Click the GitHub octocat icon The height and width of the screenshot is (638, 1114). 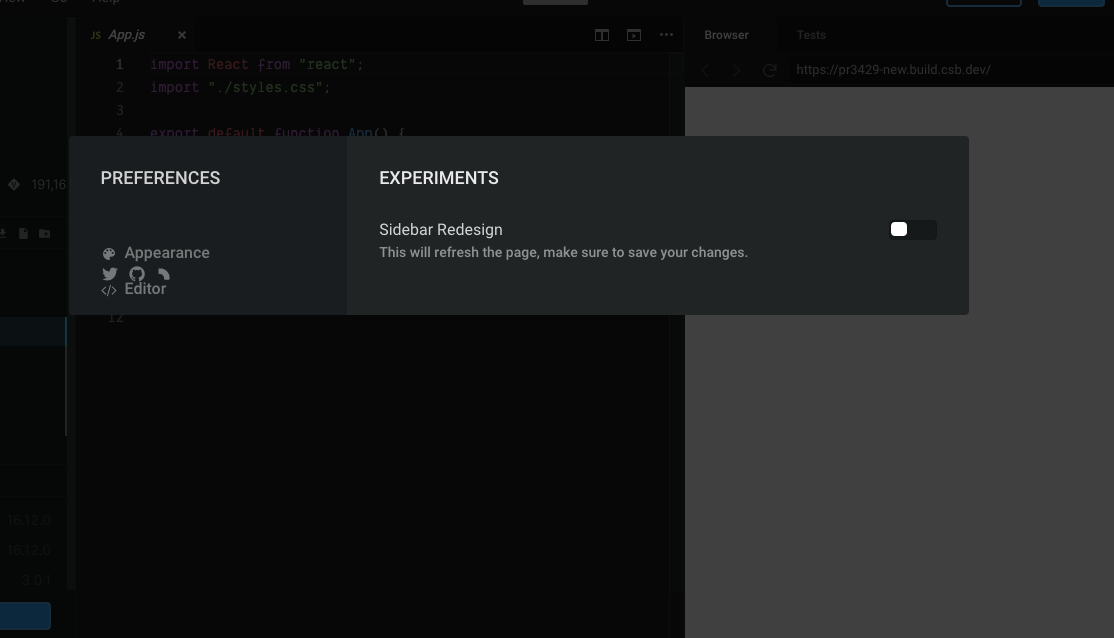click(x=137, y=274)
